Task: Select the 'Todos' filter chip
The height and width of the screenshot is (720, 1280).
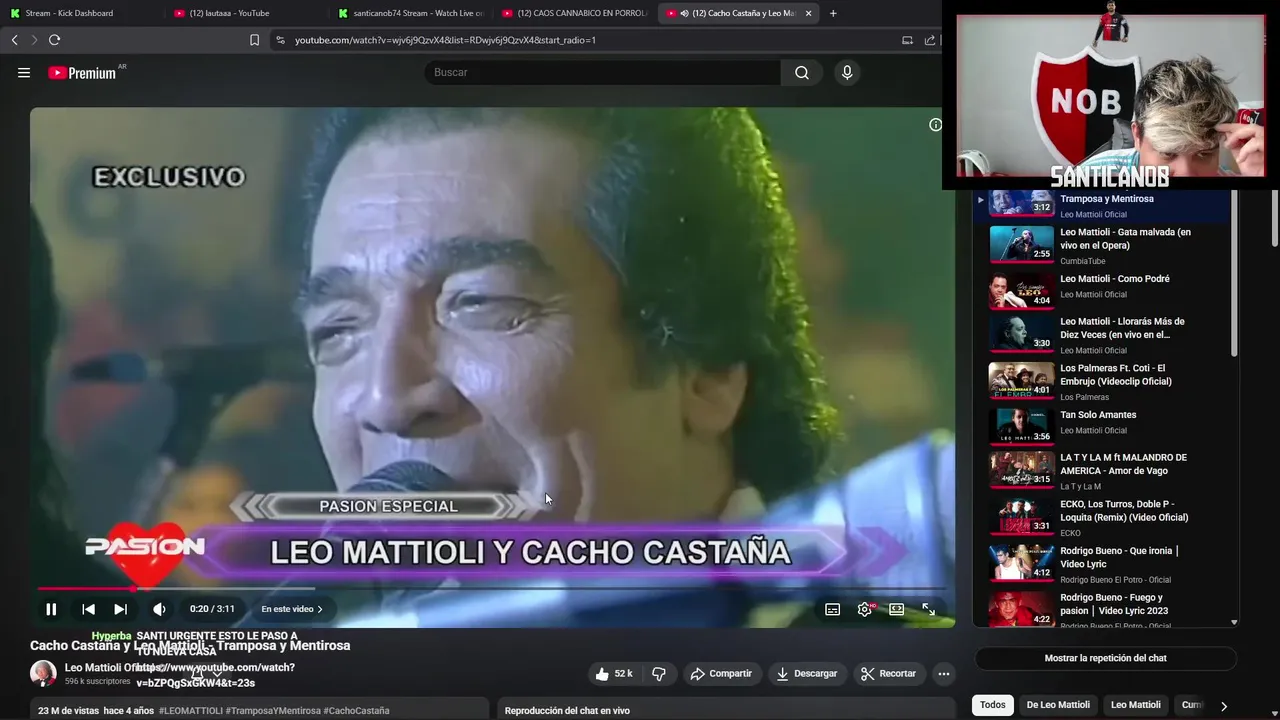Action: tap(993, 705)
